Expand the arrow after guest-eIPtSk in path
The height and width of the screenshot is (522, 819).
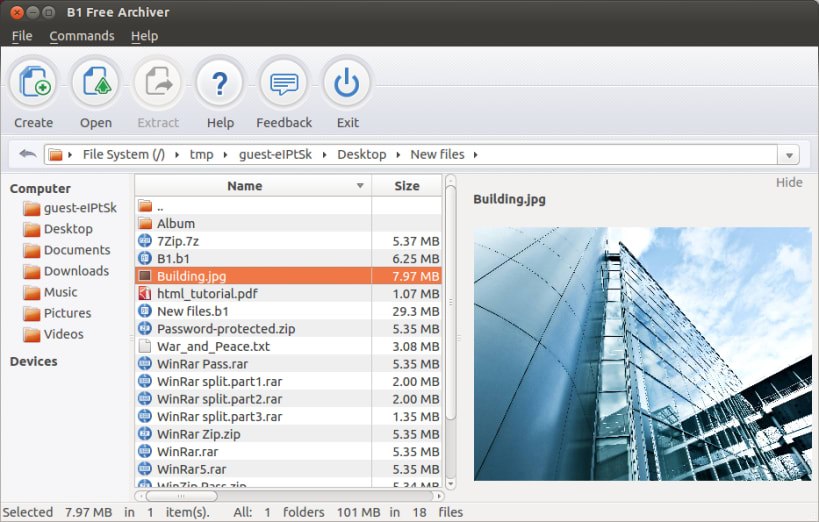click(x=324, y=155)
